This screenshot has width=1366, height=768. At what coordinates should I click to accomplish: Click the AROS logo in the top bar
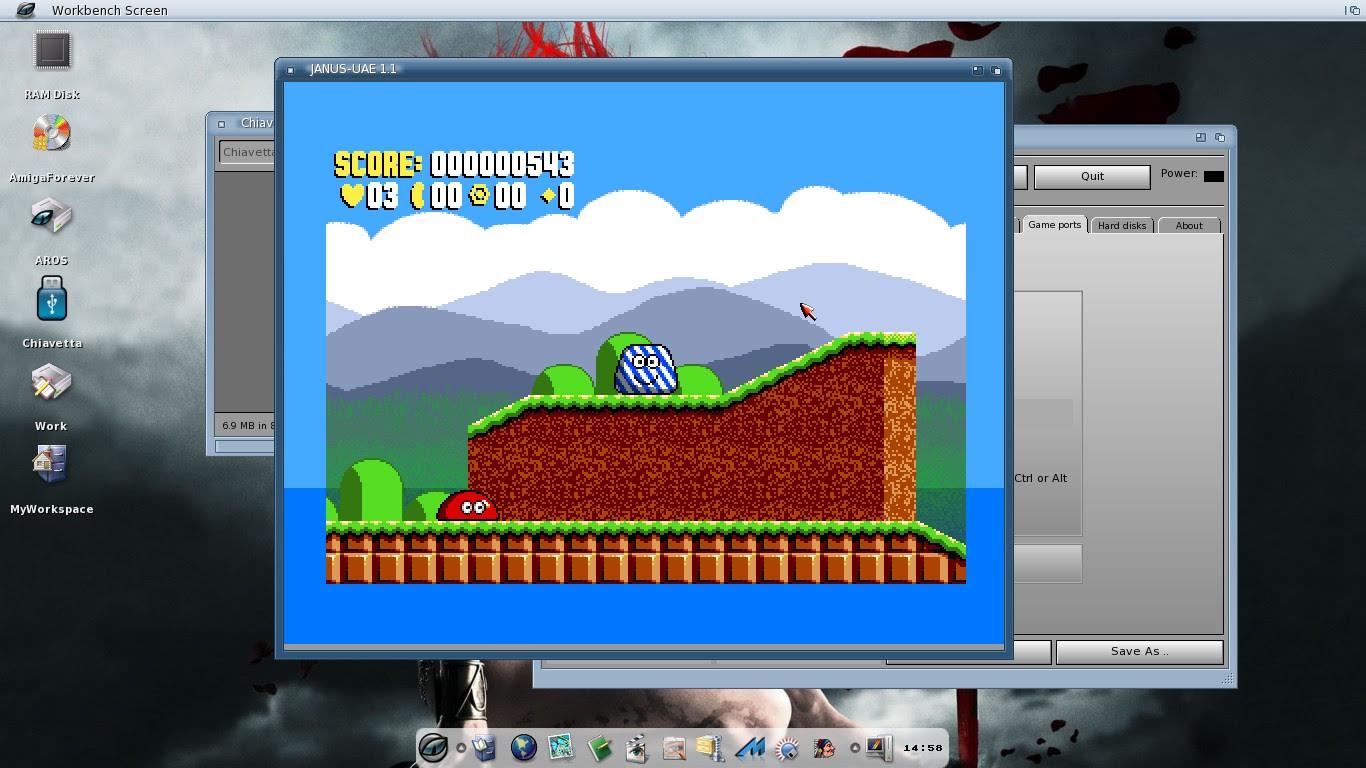click(25, 10)
